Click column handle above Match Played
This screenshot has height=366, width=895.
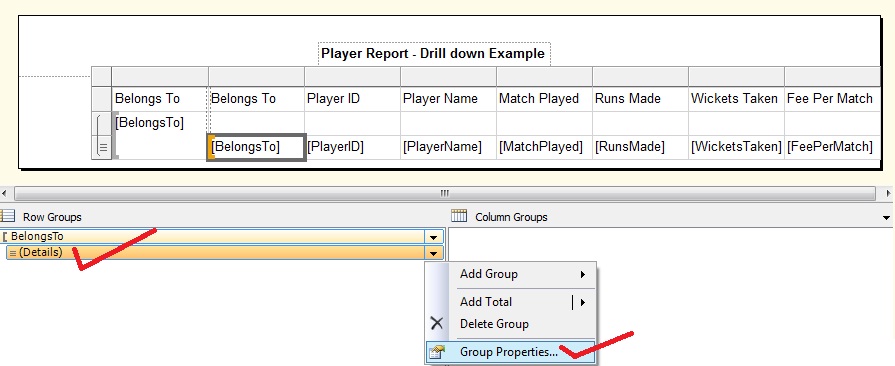(544, 76)
